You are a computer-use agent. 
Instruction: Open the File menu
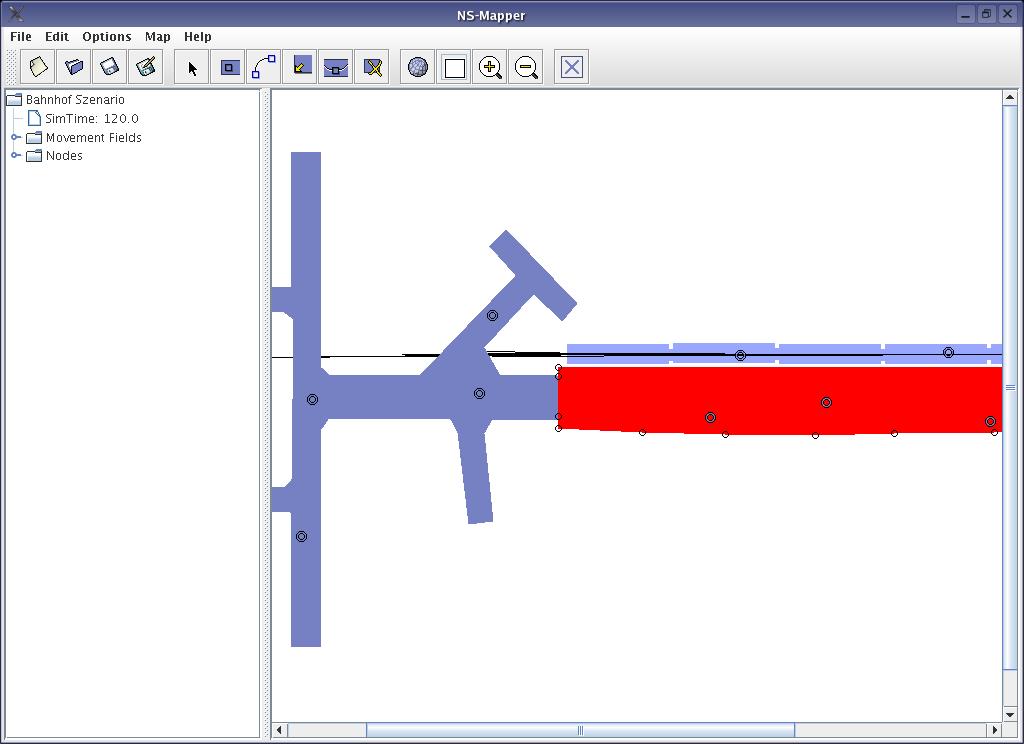point(20,36)
